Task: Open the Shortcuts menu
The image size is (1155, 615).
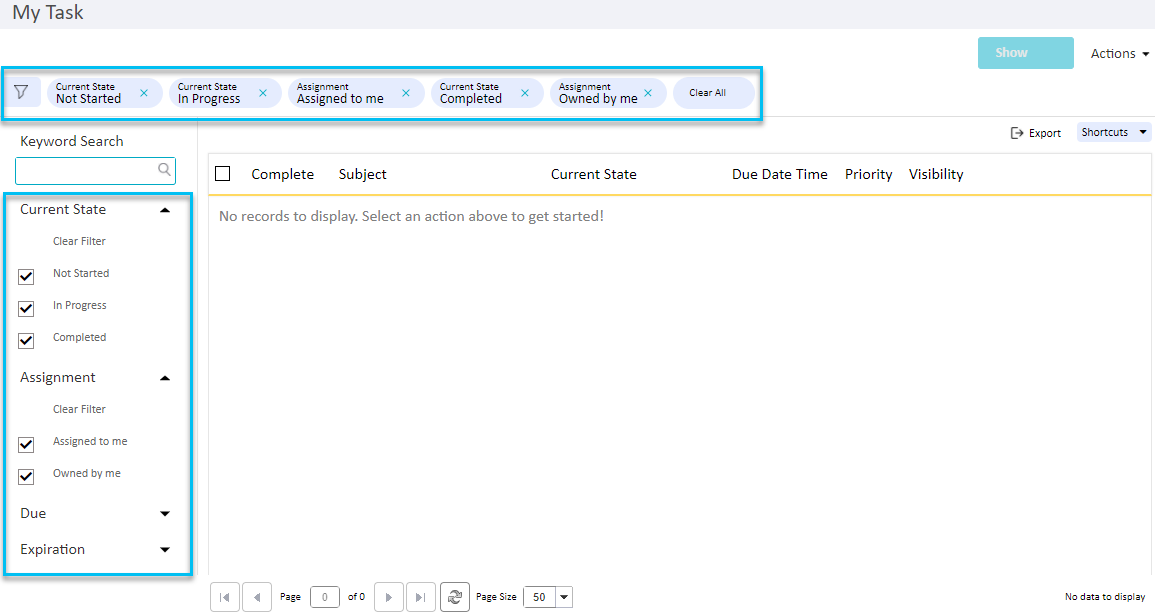Action: [1113, 131]
